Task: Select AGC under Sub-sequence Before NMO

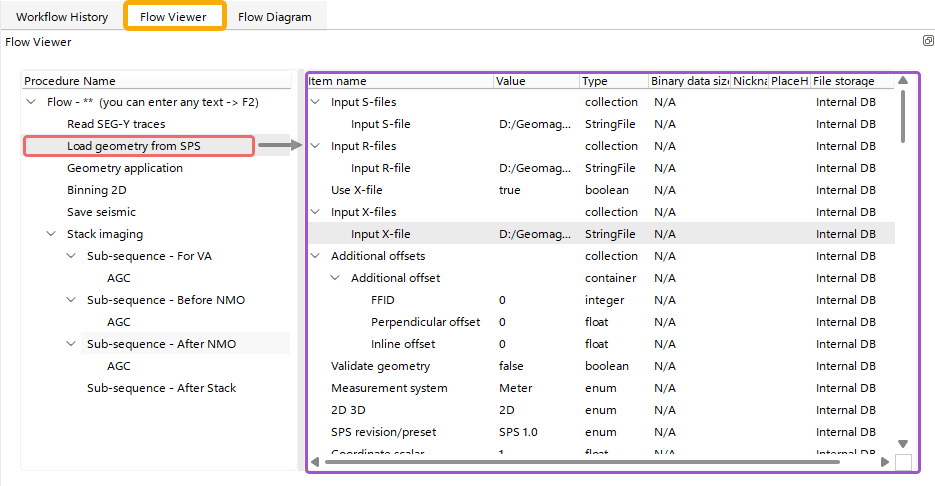Action: pos(119,322)
